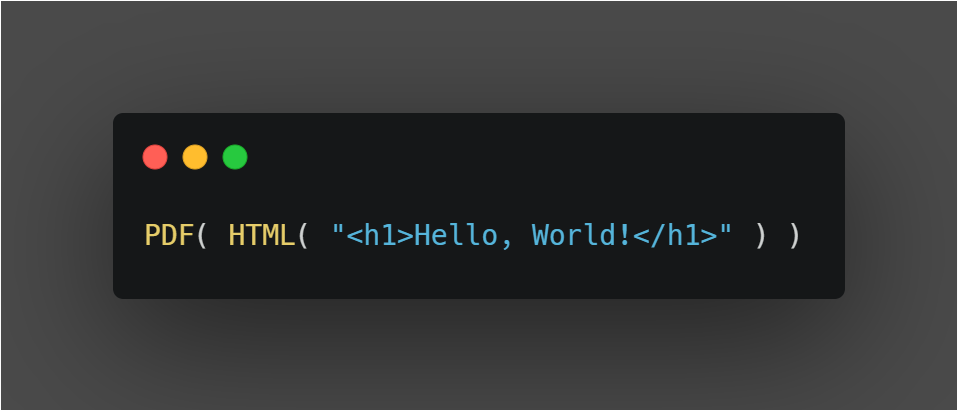Screen dimensions: 958x410
Task: Select the HTML function name
Action: (x=260, y=236)
